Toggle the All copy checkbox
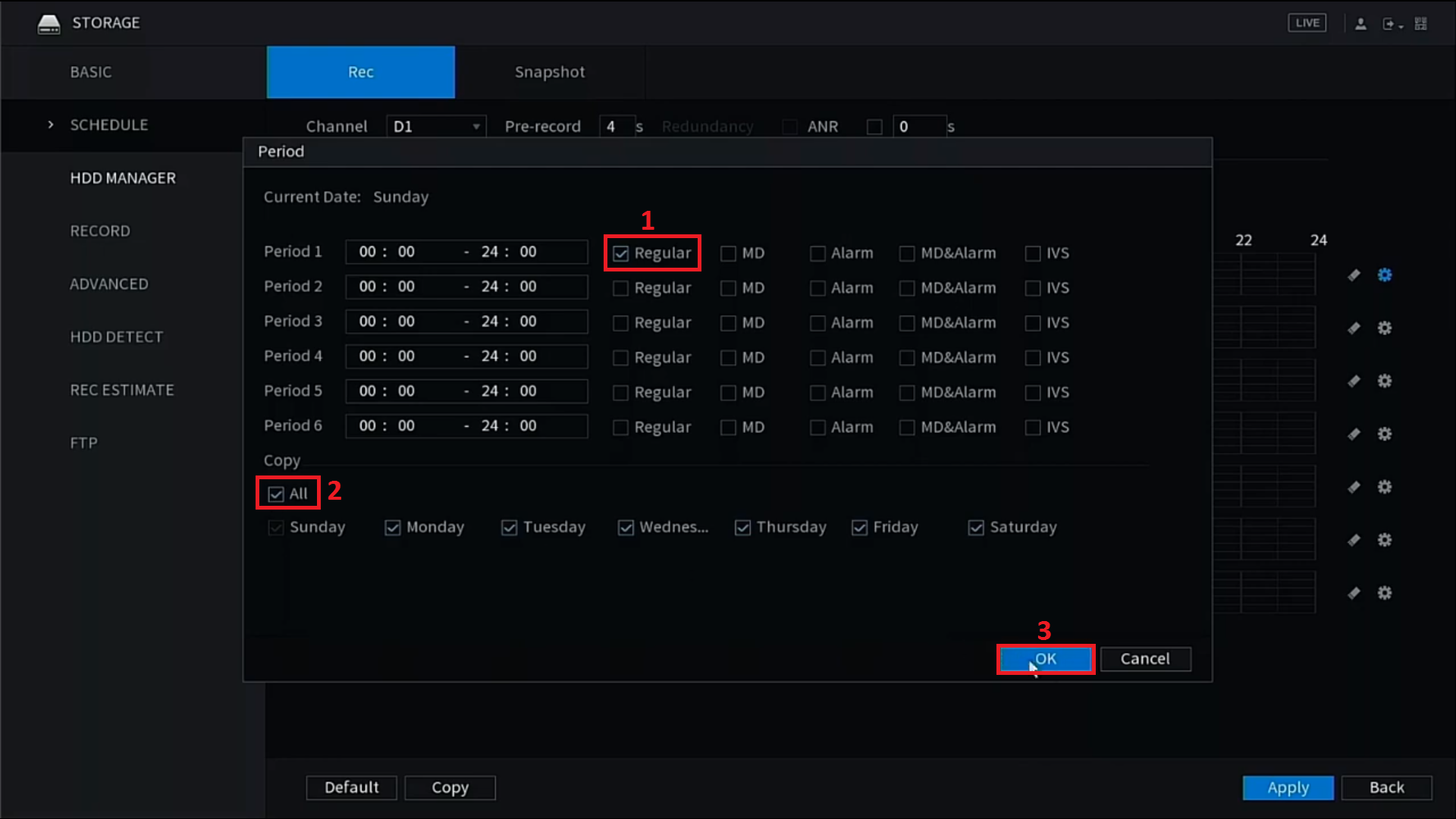This screenshot has width=1456, height=819. pos(276,494)
